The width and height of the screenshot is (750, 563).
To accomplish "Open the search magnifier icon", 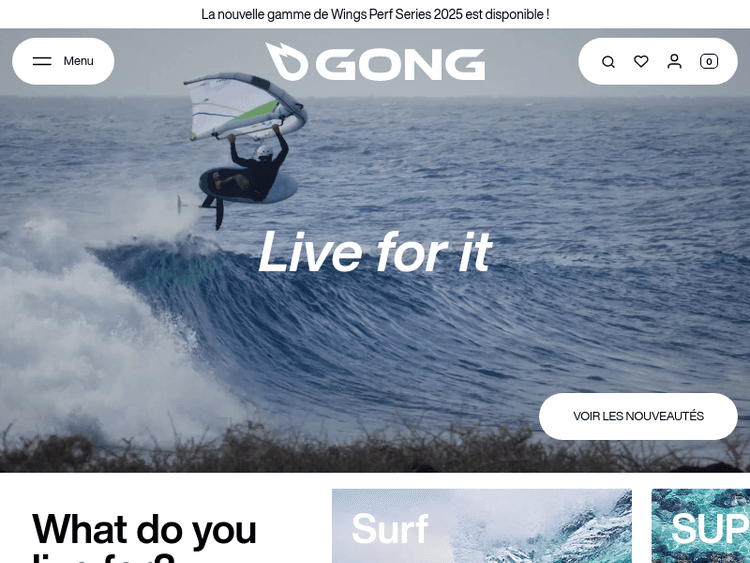I will 608,62.
